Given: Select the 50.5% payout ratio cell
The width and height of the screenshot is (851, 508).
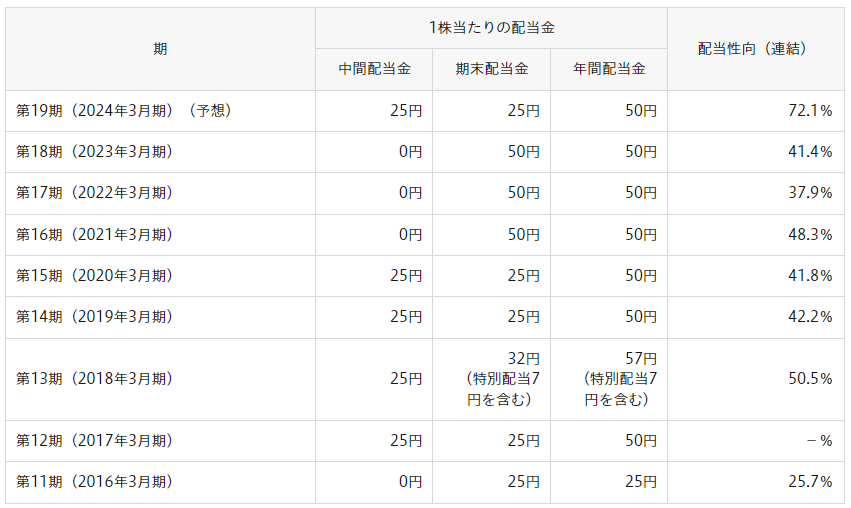Looking at the screenshot, I should (810, 379).
